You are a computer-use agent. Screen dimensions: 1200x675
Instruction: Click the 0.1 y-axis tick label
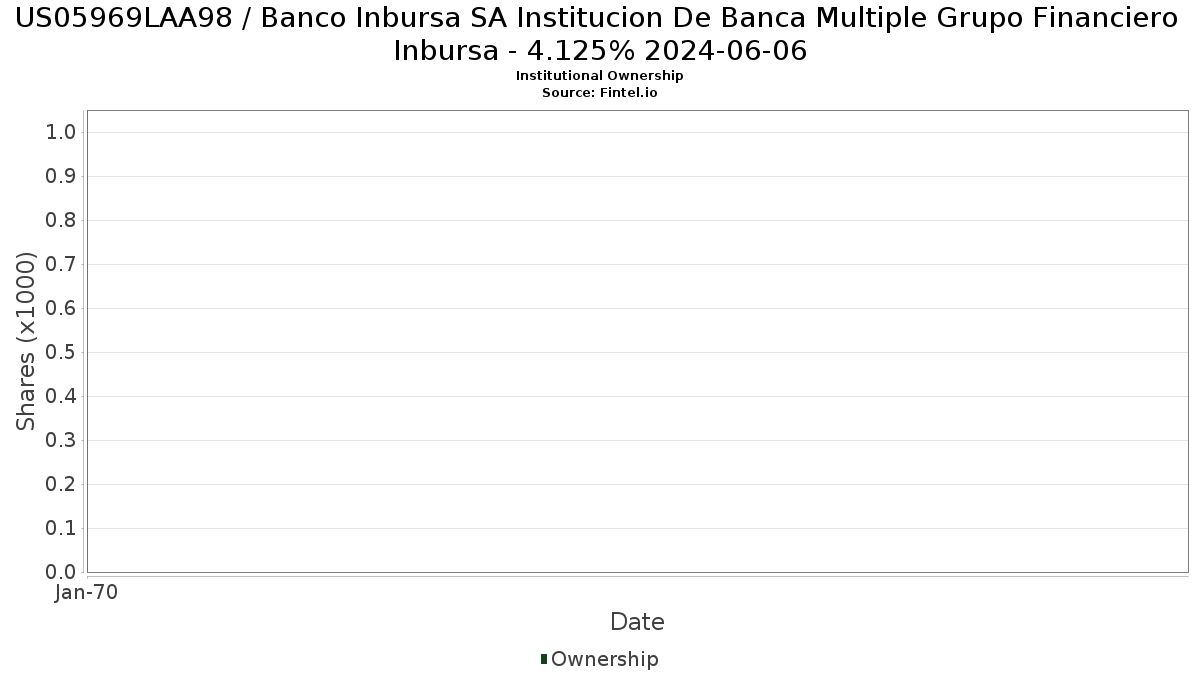pos(62,529)
